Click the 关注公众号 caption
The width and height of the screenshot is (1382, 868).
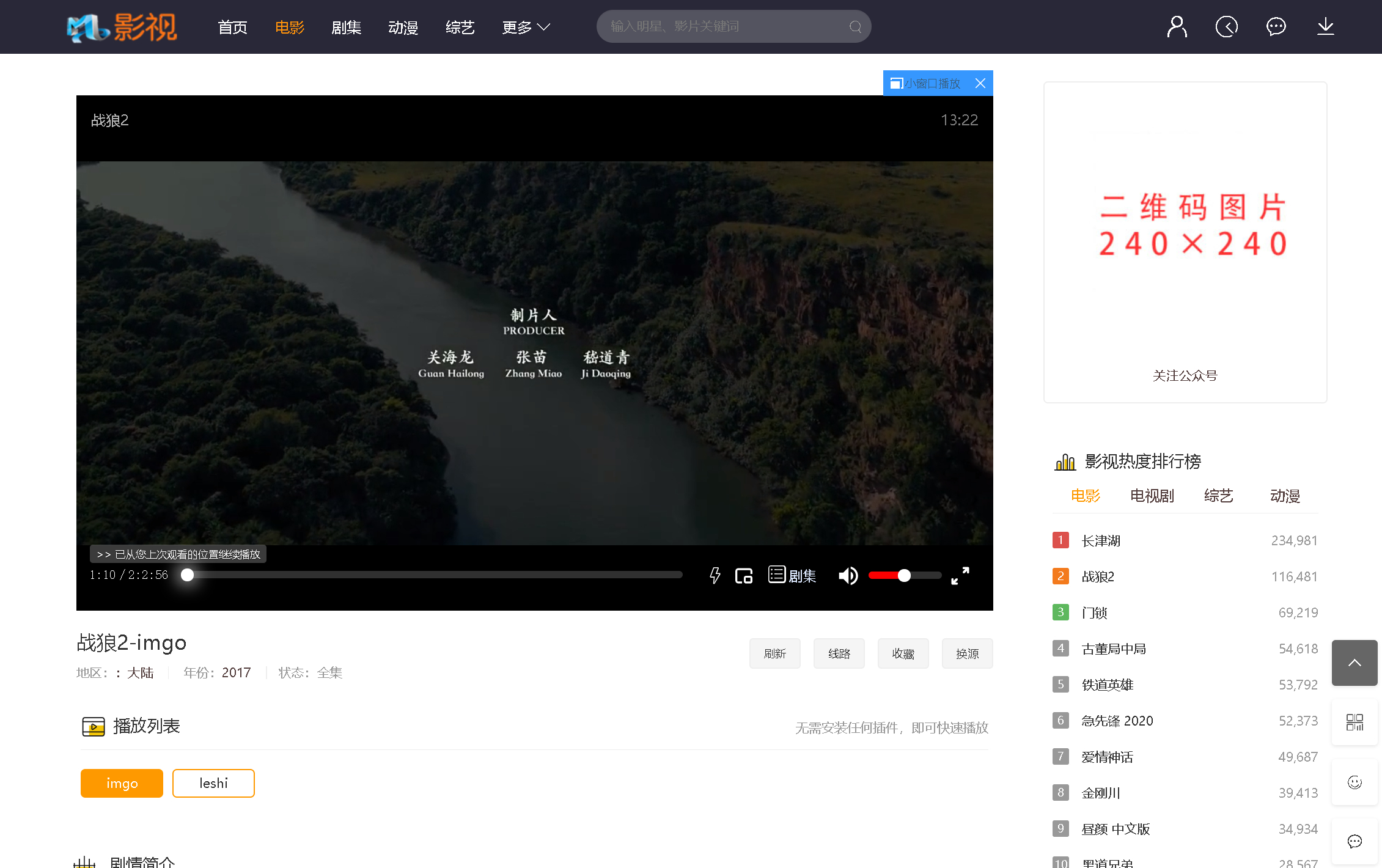click(x=1185, y=376)
